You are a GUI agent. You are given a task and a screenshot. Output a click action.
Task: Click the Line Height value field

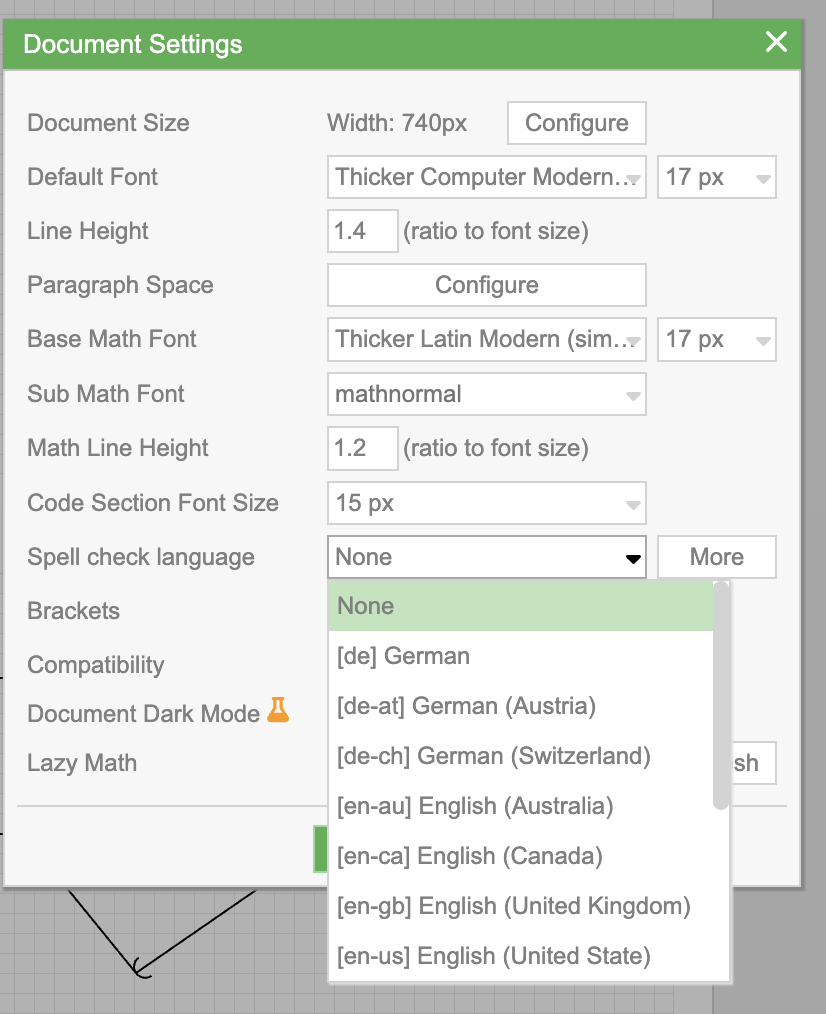362,231
